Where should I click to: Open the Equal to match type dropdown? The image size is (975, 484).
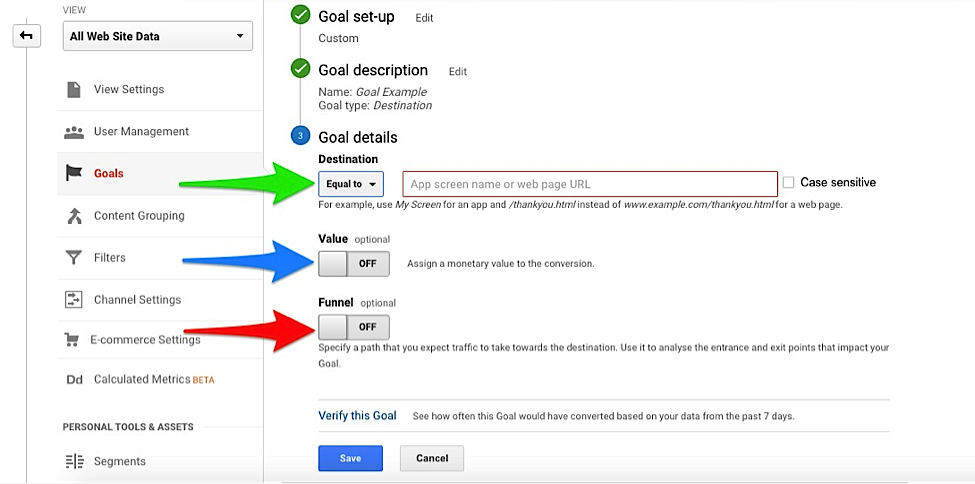pyautogui.click(x=351, y=184)
